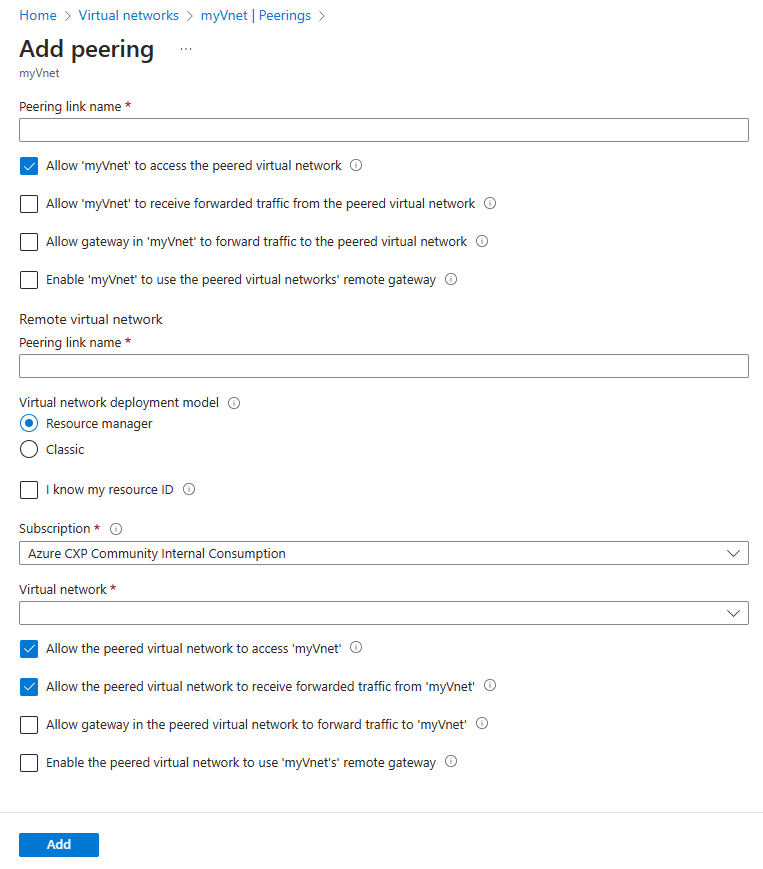View info for gateway forwarding in 'myVnet'
763x869 pixels.
(x=482, y=241)
